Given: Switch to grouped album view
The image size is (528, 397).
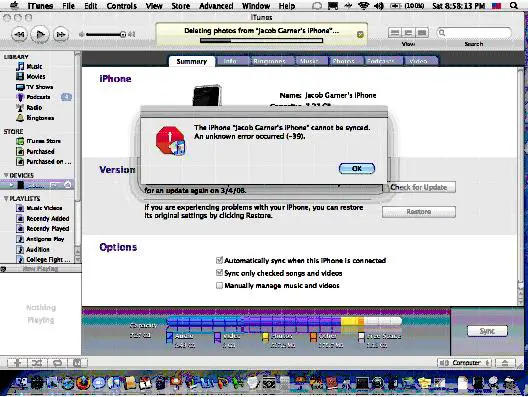Looking at the screenshot, I should [408, 33].
